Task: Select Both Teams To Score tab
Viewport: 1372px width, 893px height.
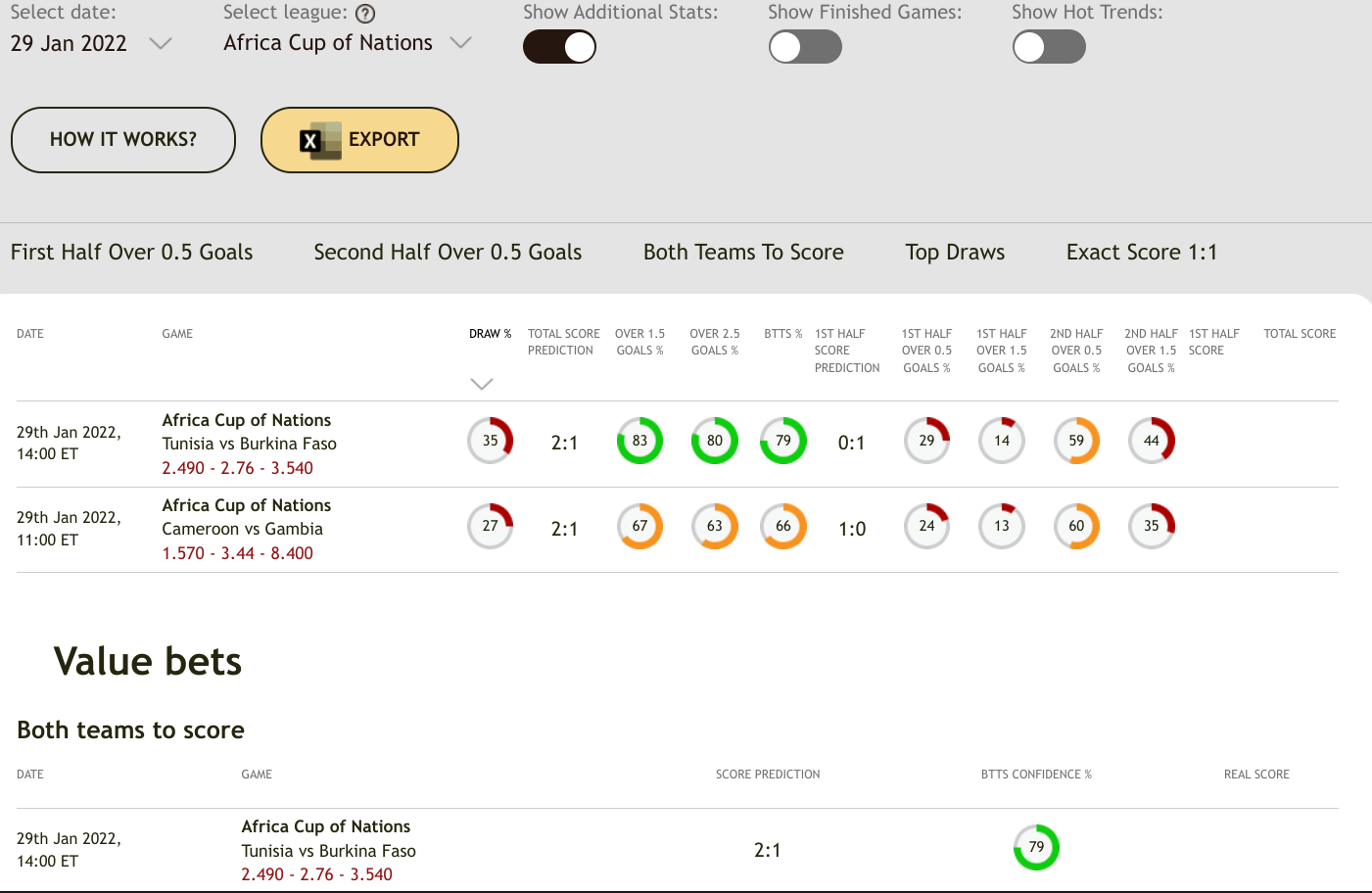Action: point(743,253)
